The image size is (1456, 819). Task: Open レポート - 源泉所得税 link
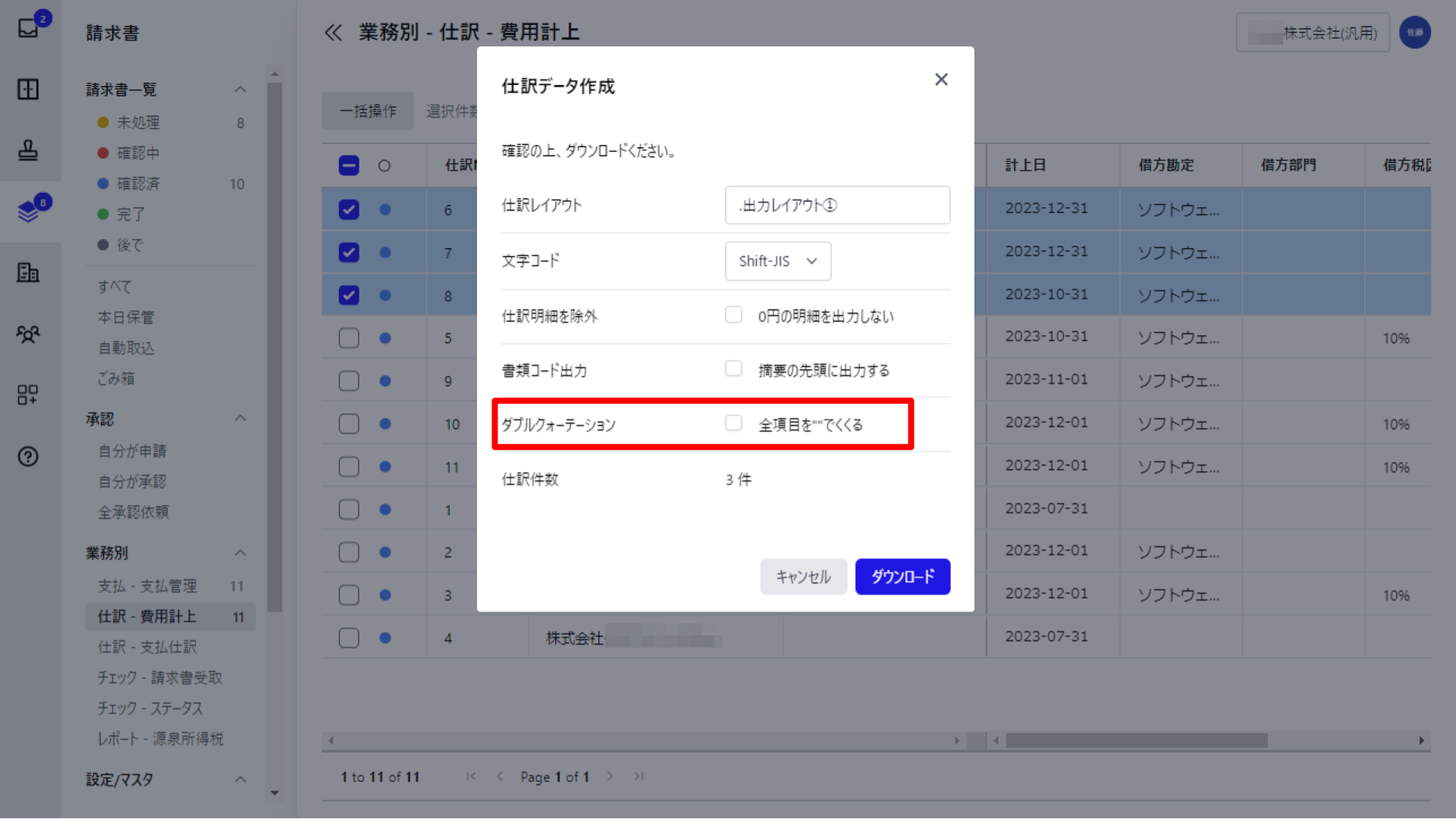pyautogui.click(x=160, y=739)
